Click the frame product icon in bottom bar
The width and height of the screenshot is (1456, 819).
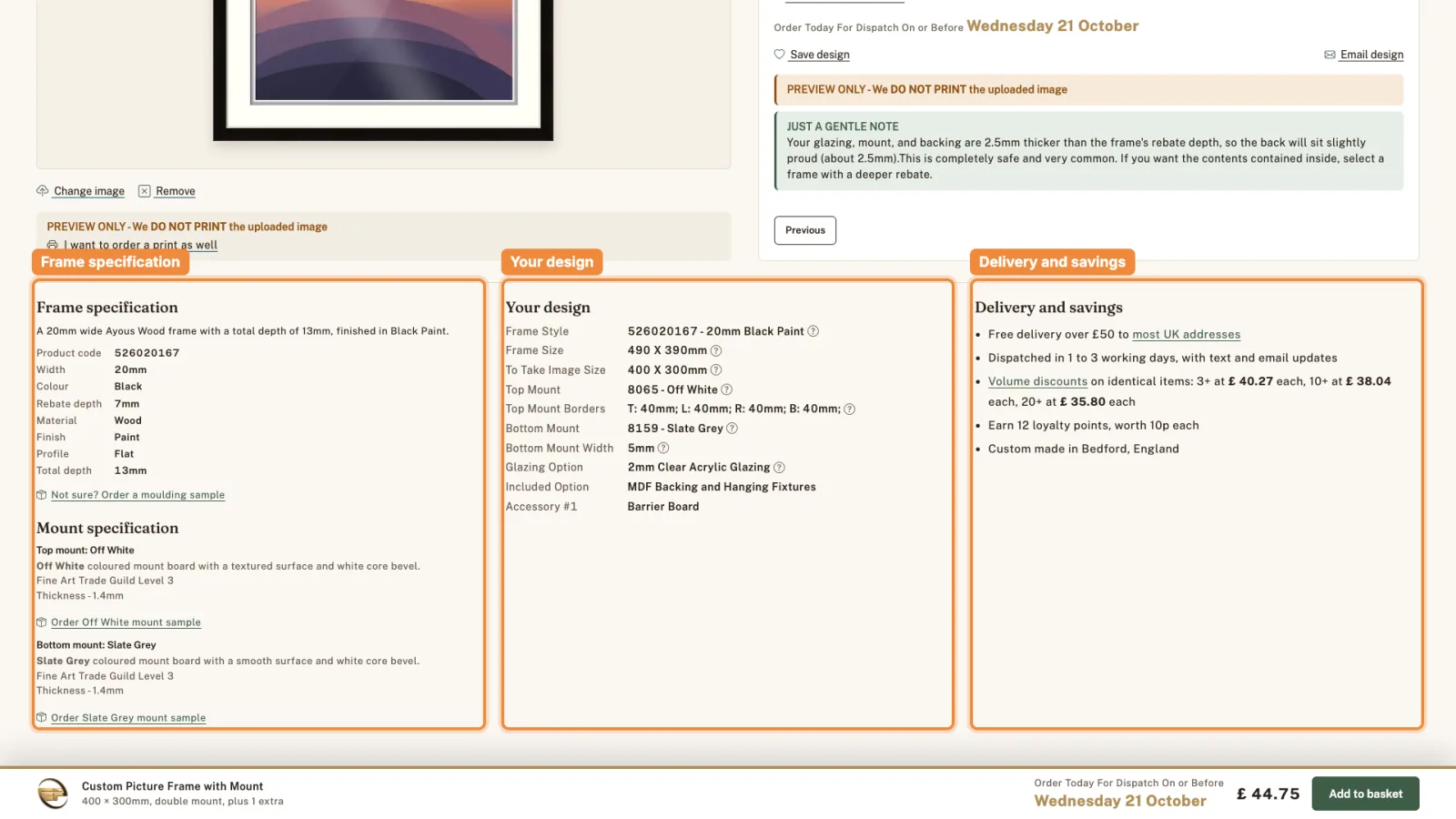point(53,794)
